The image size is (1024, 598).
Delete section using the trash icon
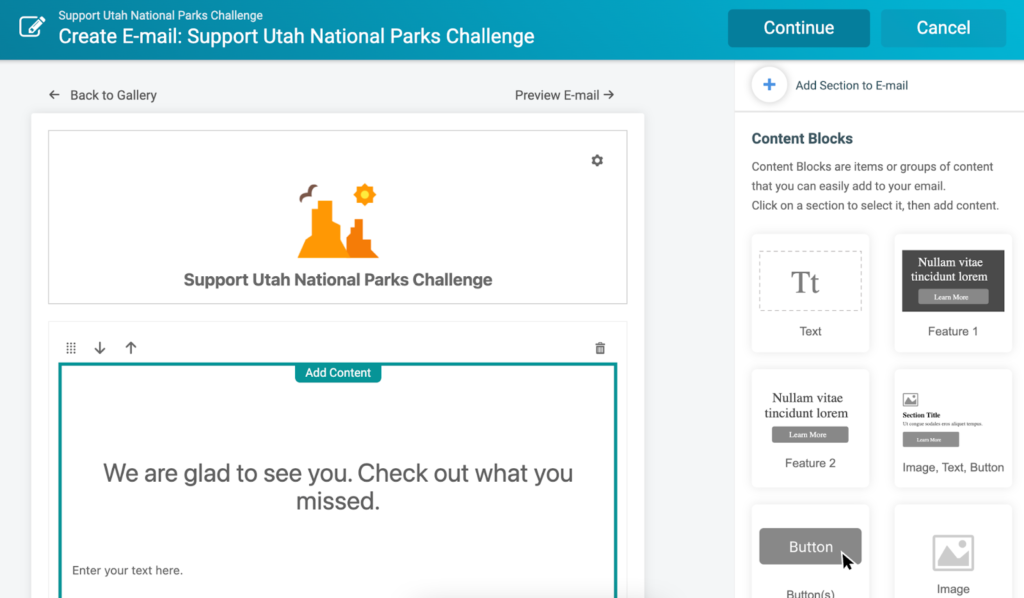coord(600,348)
